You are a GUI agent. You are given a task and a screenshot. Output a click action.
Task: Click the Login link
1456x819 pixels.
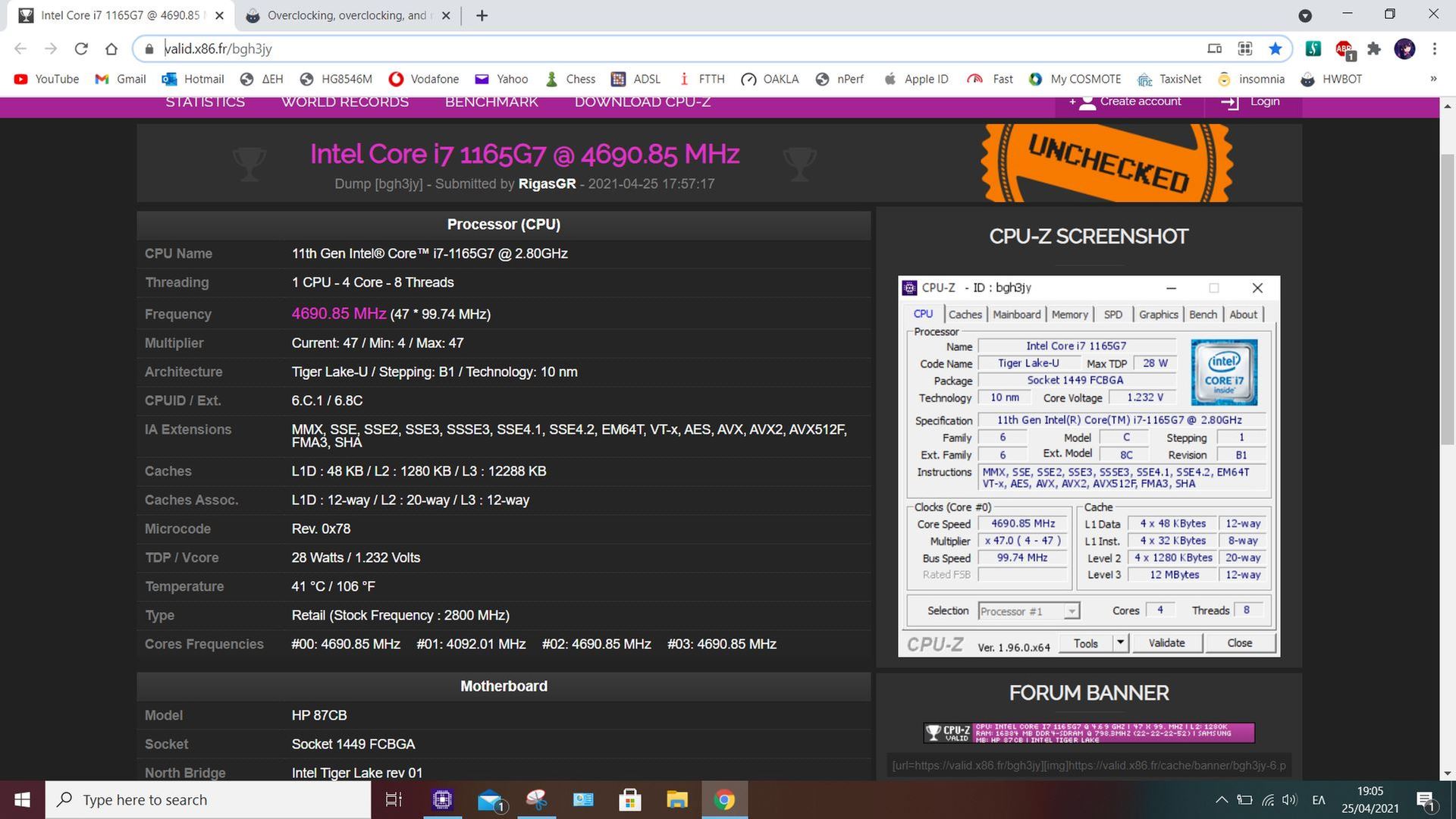point(1251,102)
